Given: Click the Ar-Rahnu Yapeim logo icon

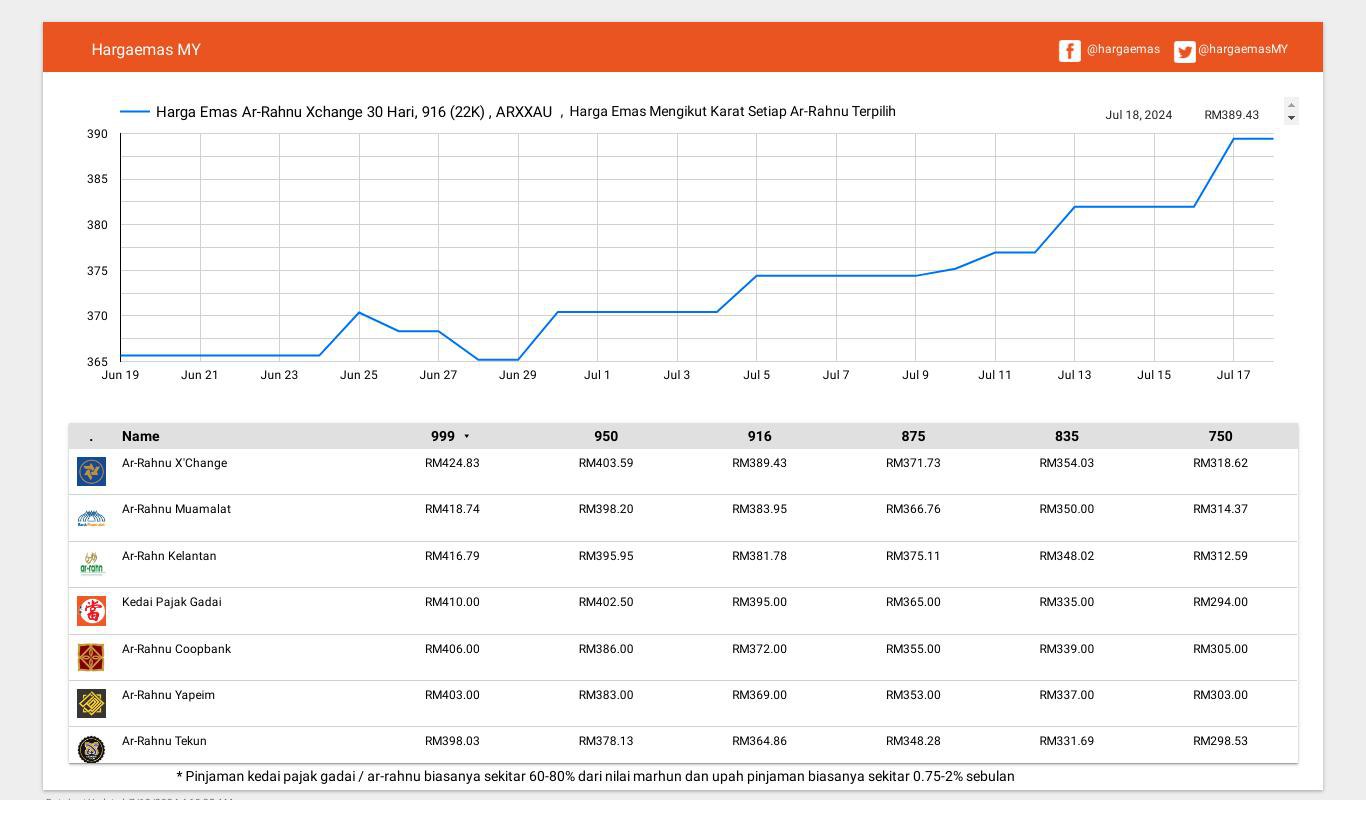Looking at the screenshot, I should [x=91, y=703].
